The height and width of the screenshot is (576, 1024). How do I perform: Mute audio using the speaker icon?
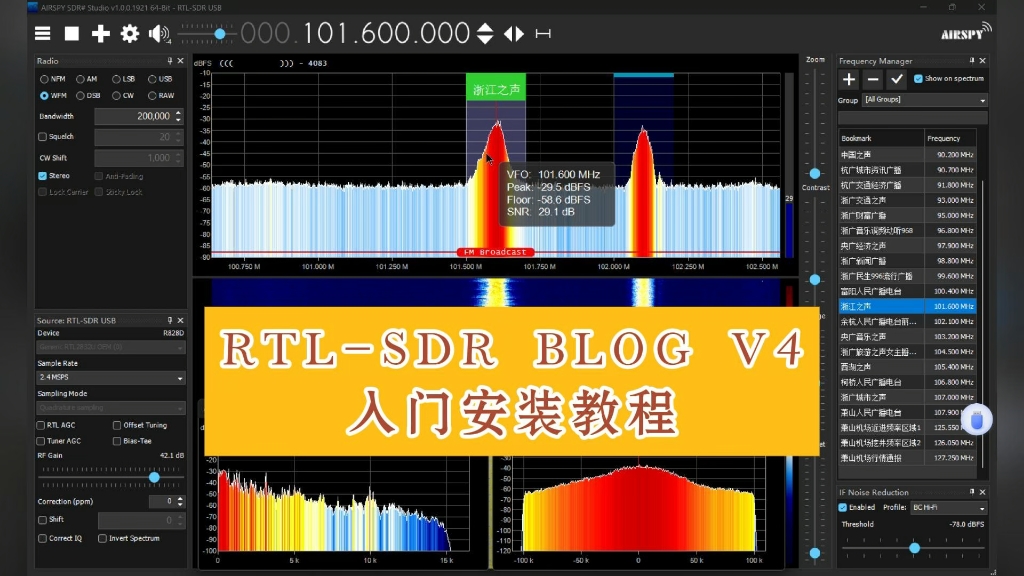click(x=159, y=33)
